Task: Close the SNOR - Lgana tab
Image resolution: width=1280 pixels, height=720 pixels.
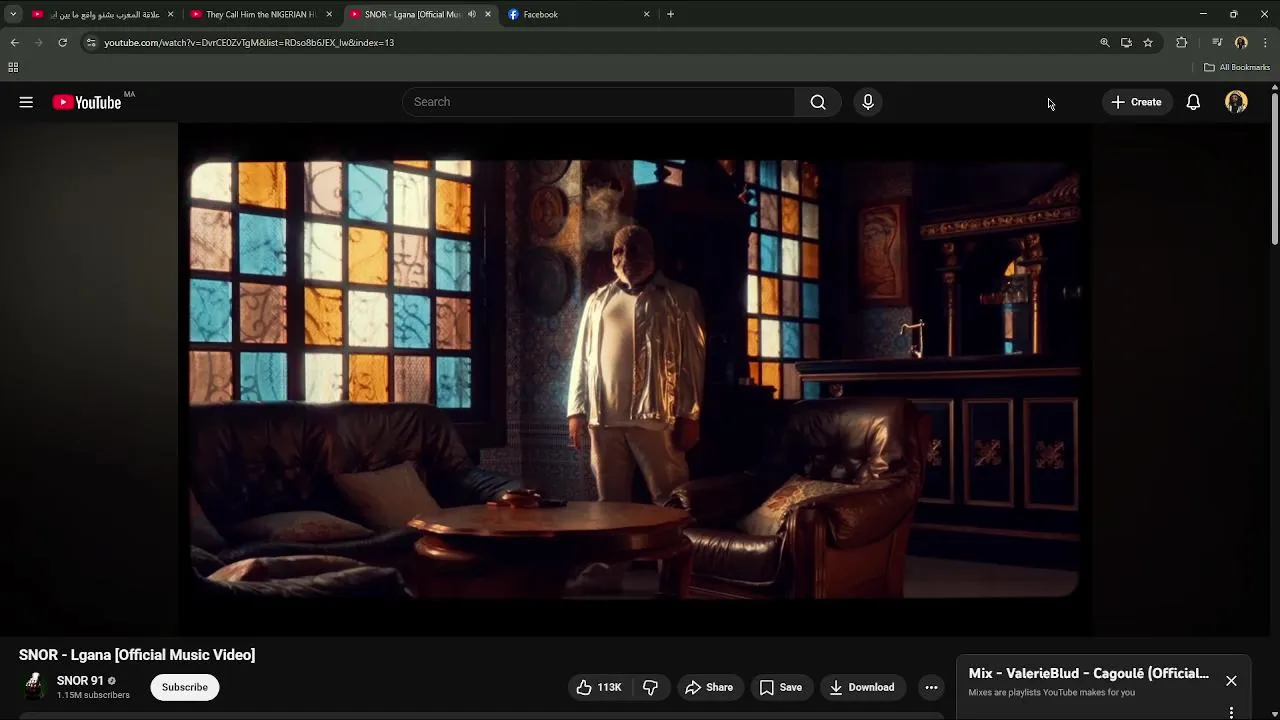Action: tap(487, 14)
